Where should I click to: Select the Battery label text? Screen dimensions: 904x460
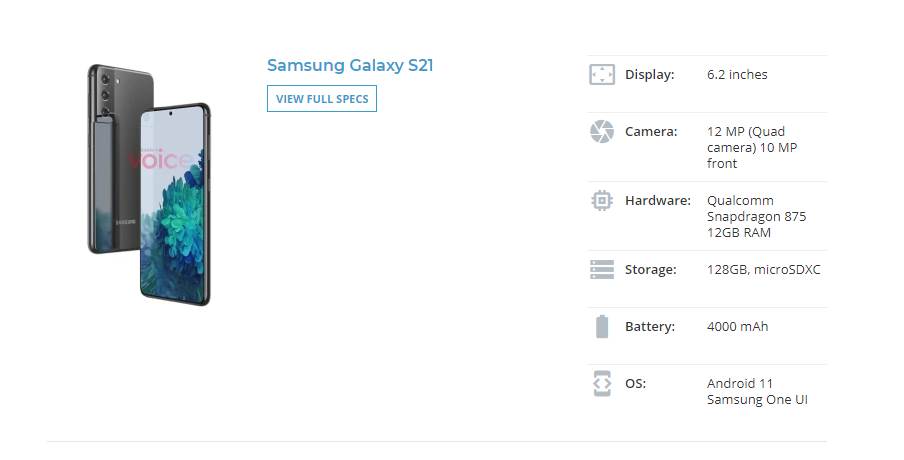pos(650,327)
